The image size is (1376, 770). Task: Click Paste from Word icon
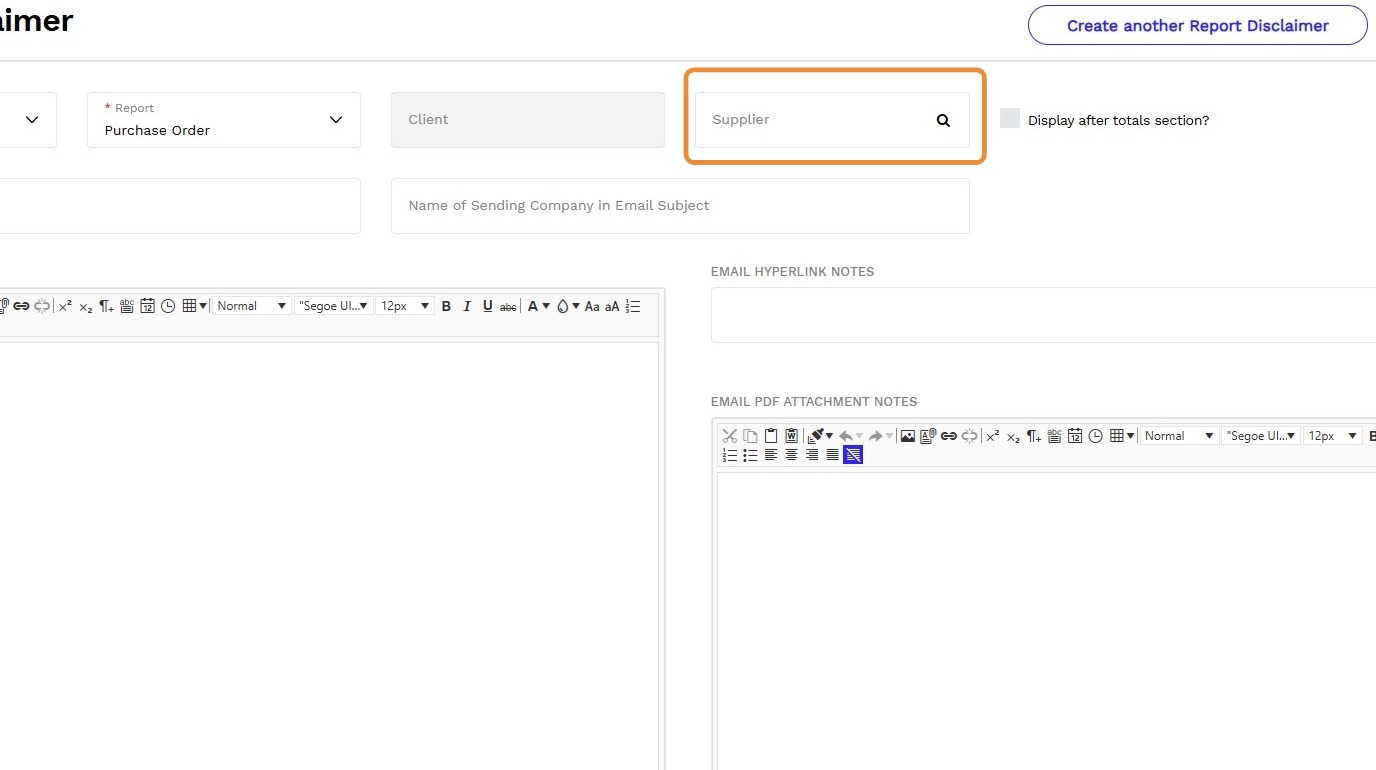[x=792, y=436]
